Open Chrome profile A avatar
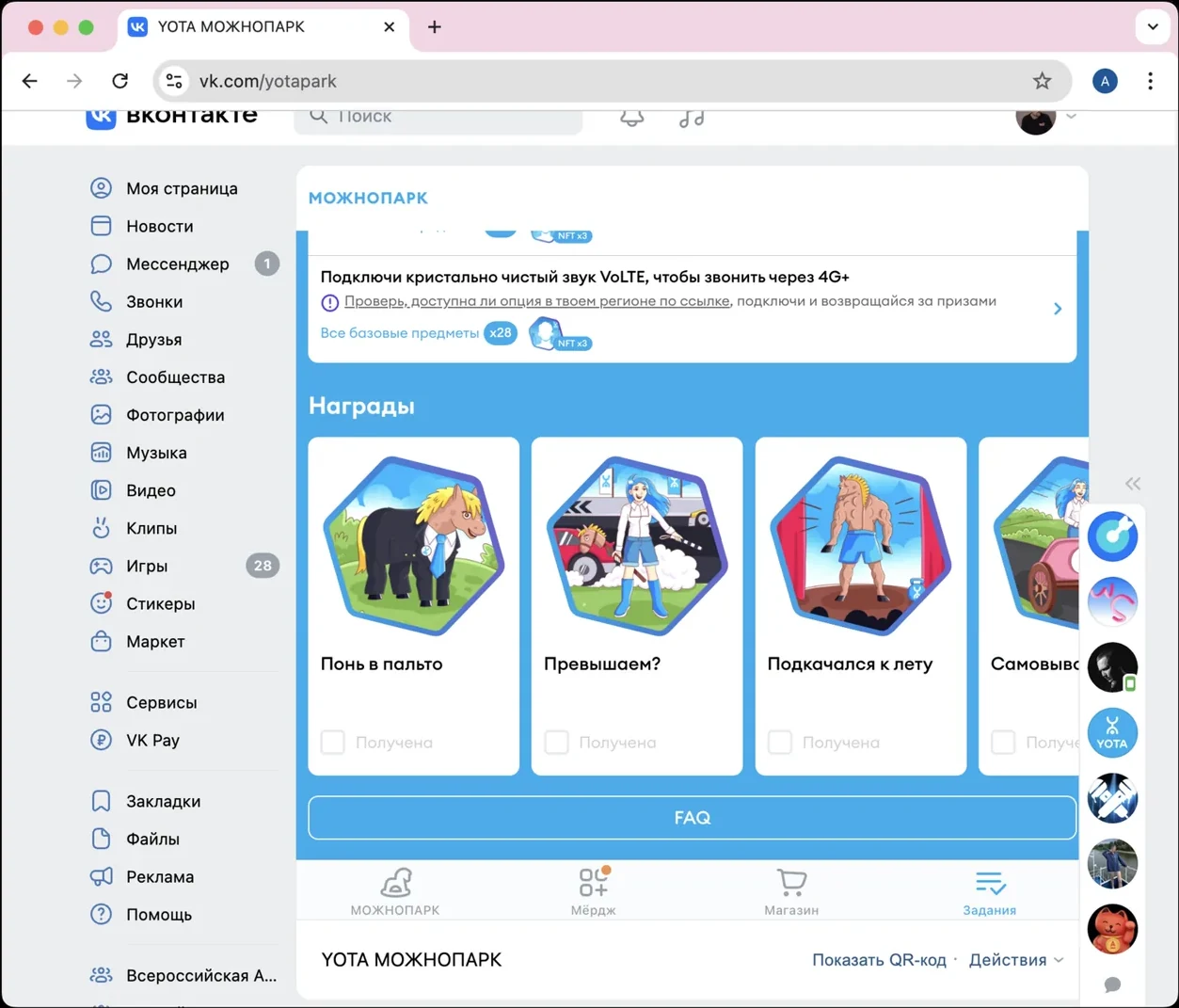Viewport: 1179px width, 1008px height. pos(1105,81)
